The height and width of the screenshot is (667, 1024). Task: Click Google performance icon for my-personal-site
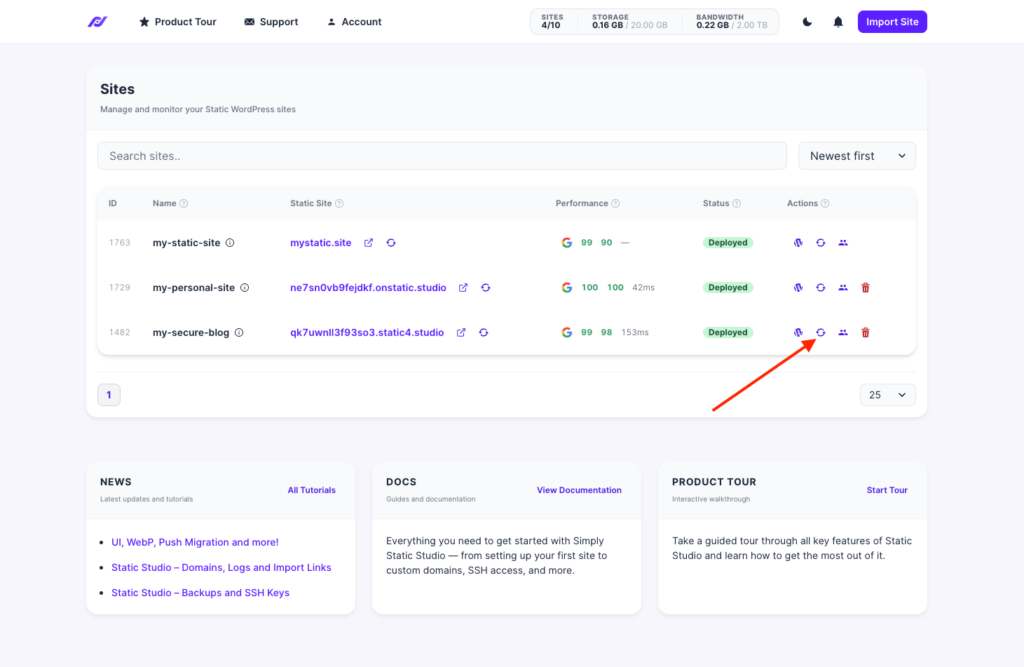coord(567,287)
